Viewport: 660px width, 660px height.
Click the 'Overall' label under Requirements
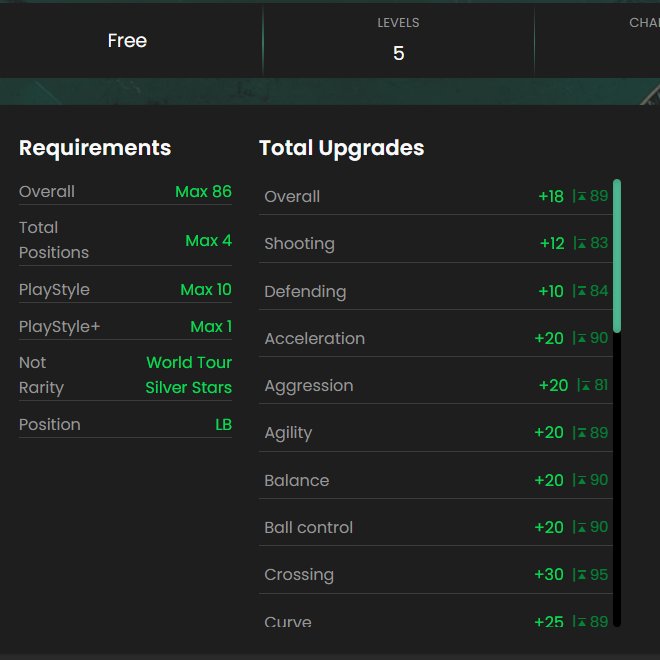pyautogui.click(x=47, y=192)
